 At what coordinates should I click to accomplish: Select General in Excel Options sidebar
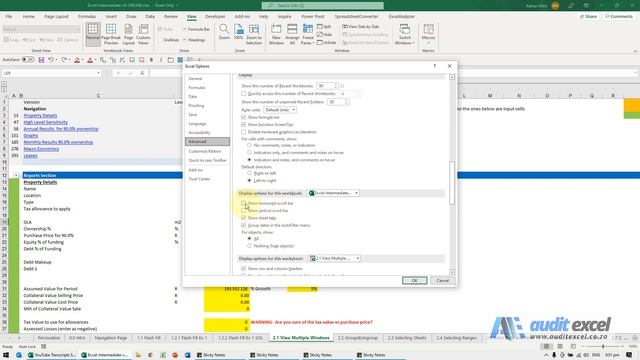(207, 78)
